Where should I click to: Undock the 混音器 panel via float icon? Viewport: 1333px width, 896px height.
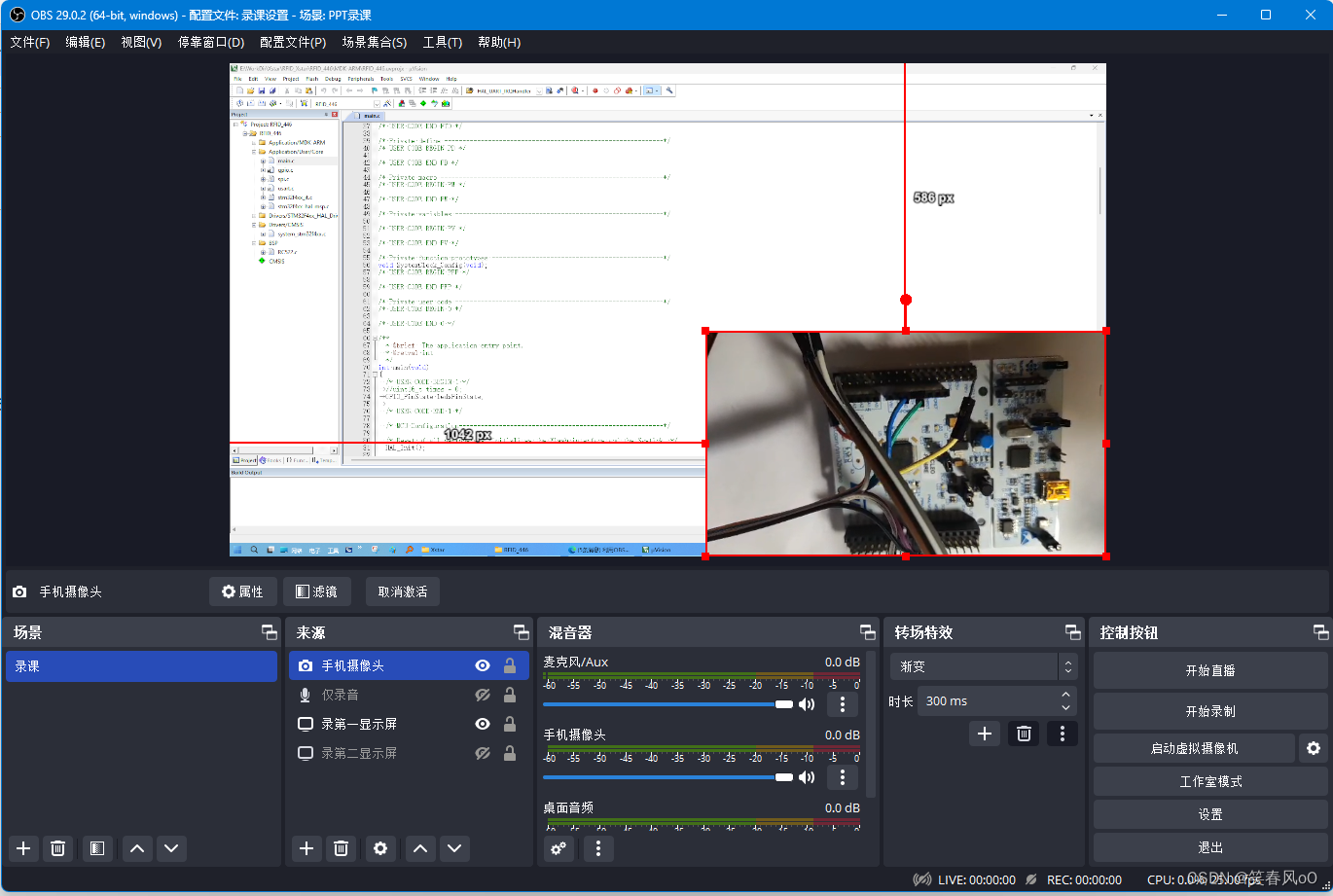pyautogui.click(x=868, y=632)
